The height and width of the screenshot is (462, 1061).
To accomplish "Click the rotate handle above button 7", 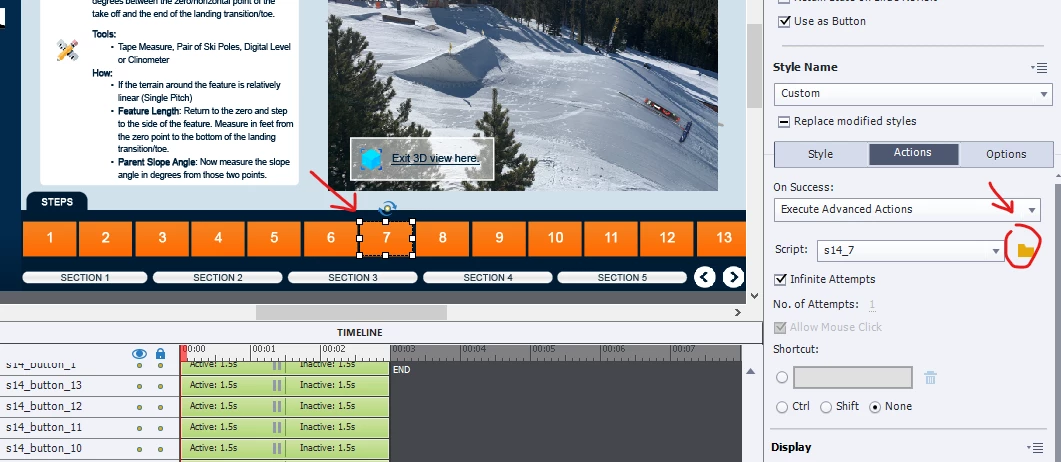I will 386,208.
